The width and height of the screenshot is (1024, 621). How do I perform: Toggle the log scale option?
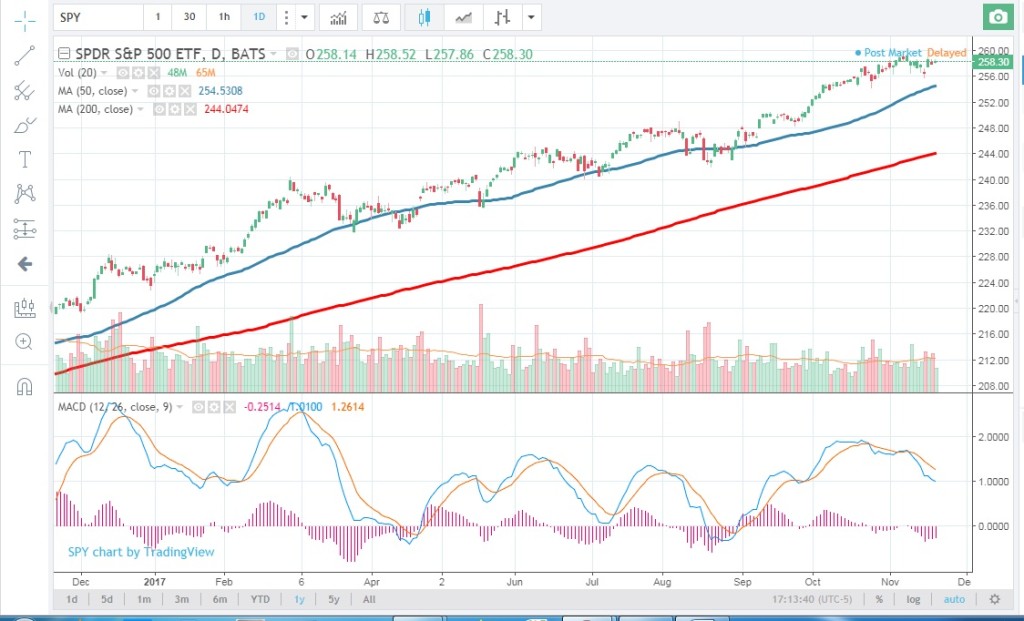(913, 599)
